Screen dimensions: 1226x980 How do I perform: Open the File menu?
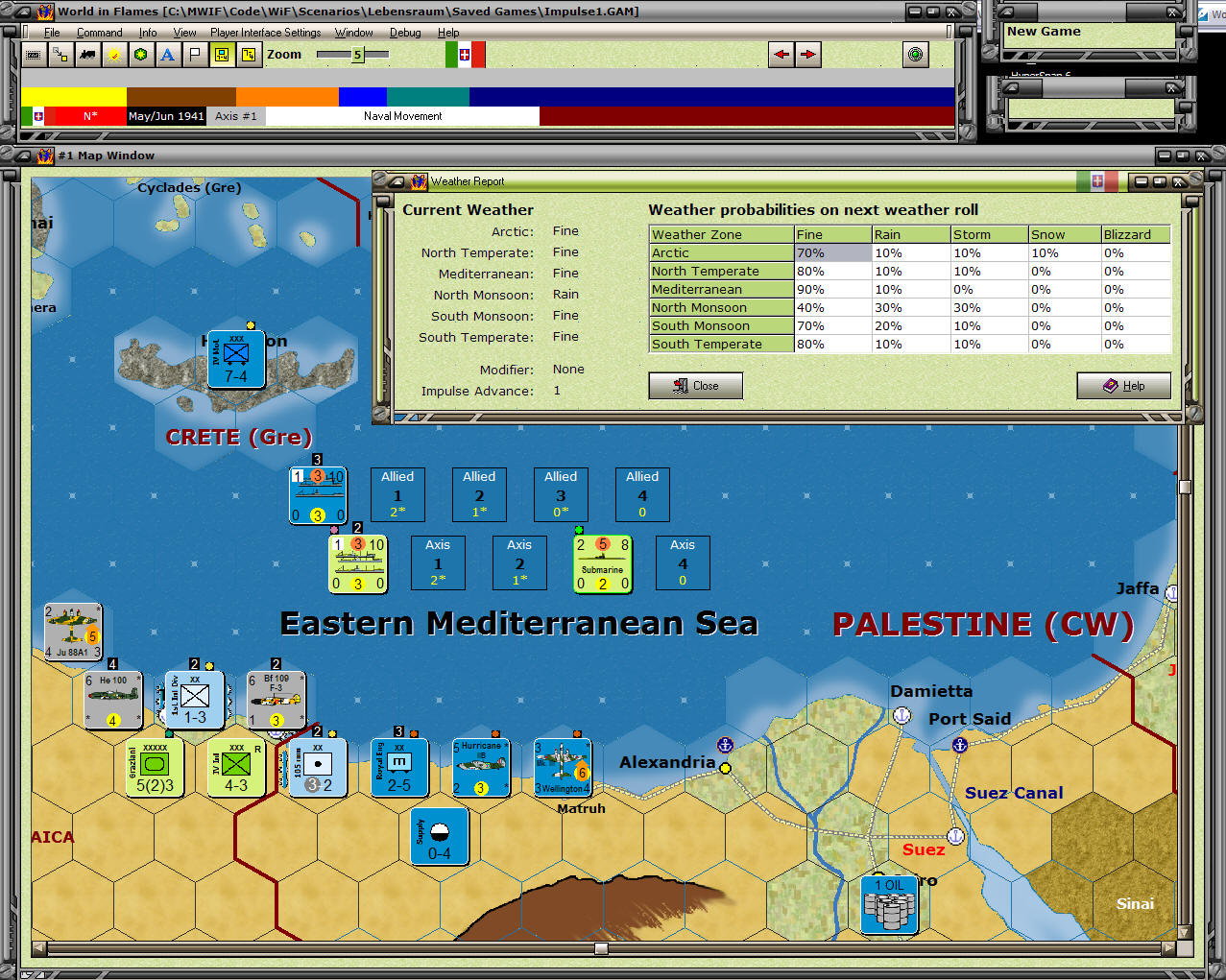tap(52, 33)
